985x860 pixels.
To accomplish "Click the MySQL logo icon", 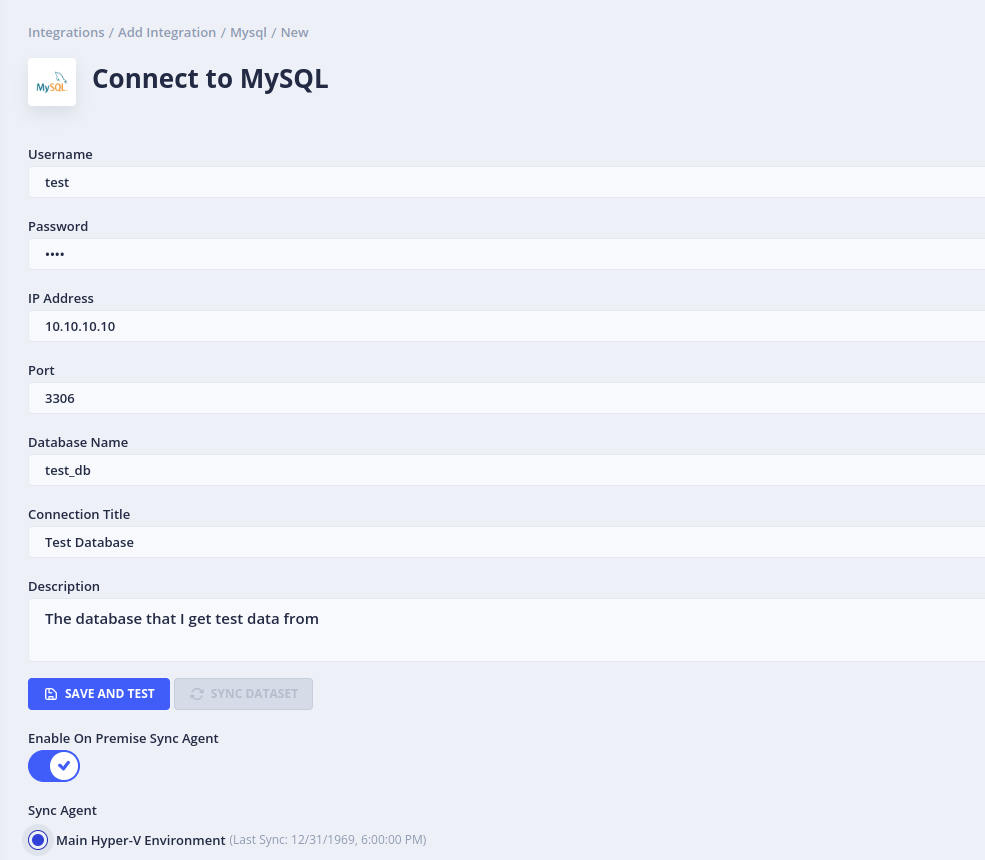I will 52,82.
